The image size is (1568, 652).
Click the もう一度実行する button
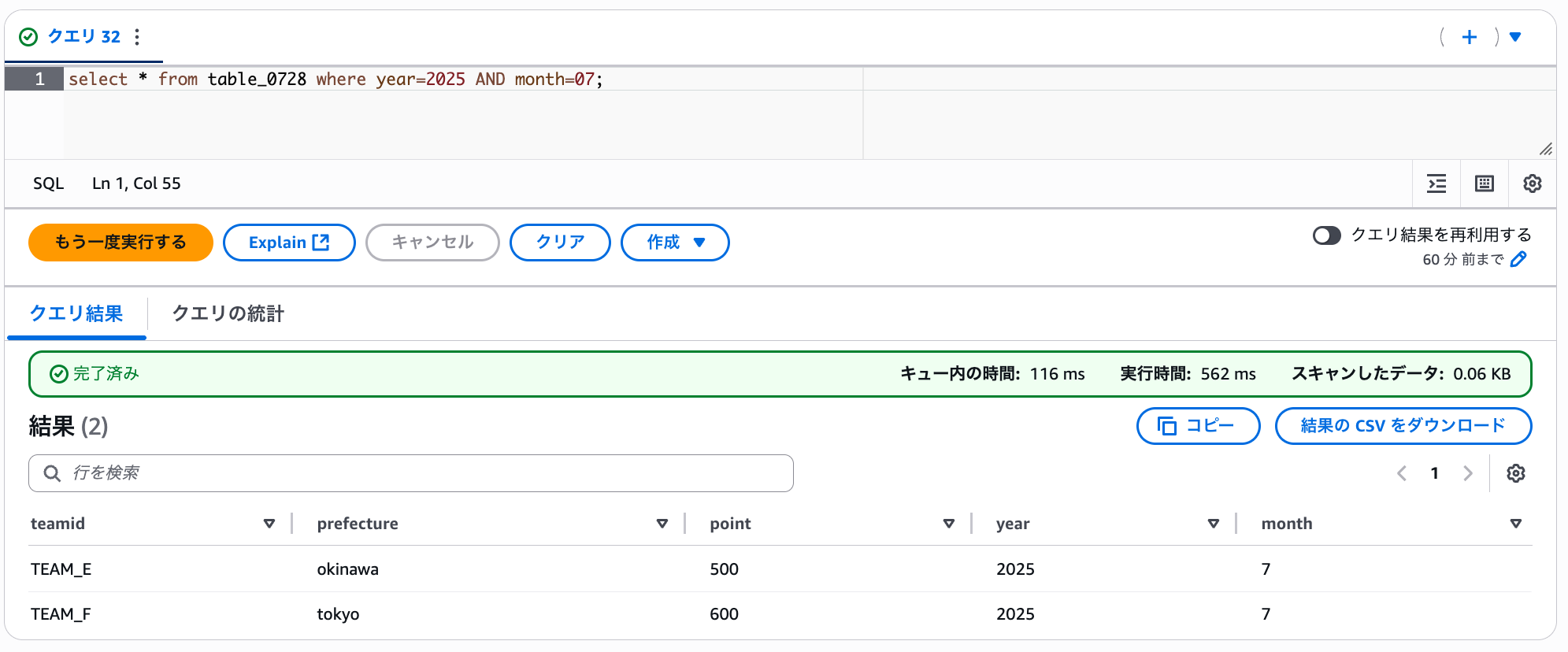(x=120, y=243)
